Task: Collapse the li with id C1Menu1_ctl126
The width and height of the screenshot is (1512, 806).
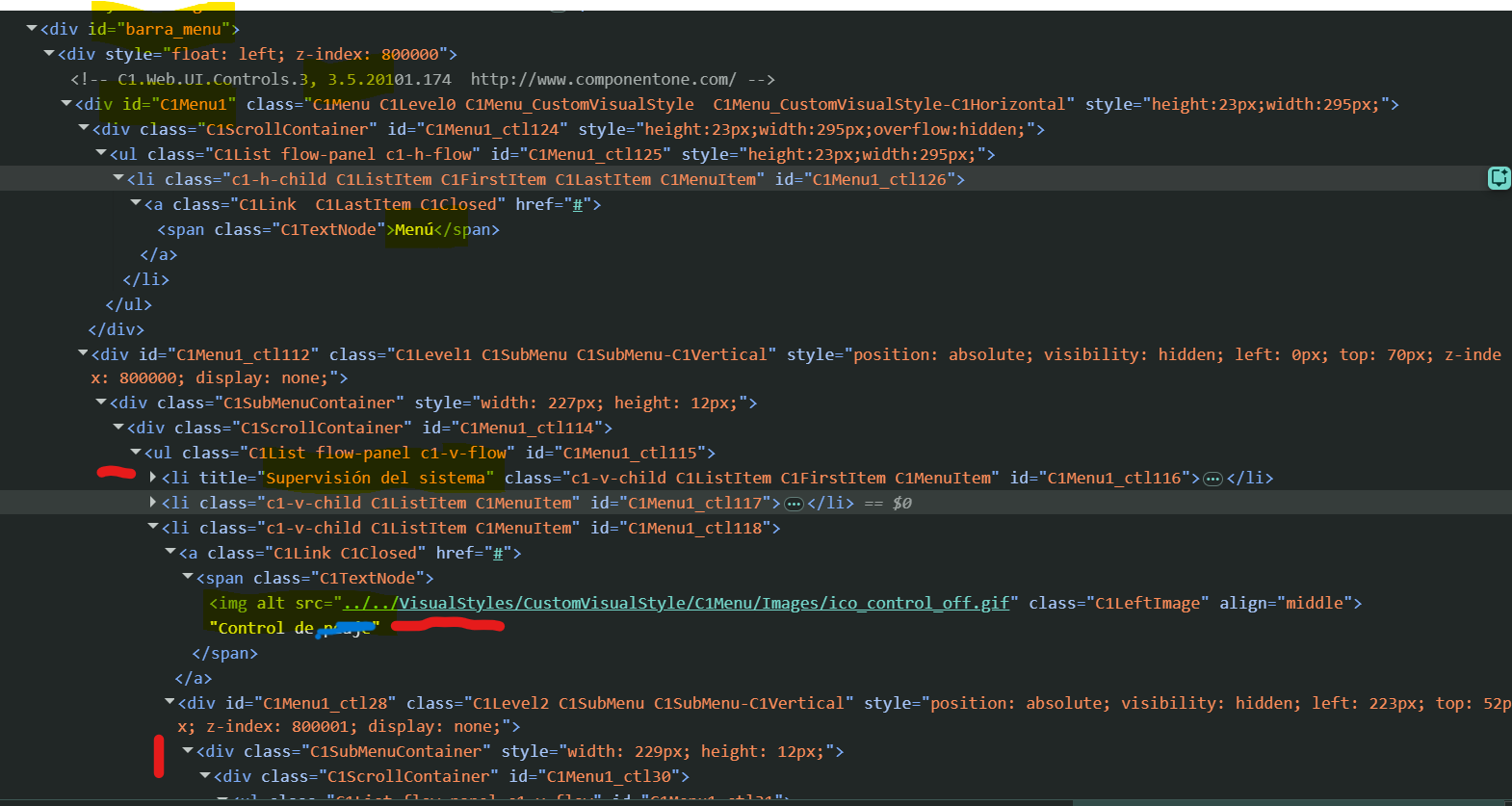Action: (x=118, y=179)
